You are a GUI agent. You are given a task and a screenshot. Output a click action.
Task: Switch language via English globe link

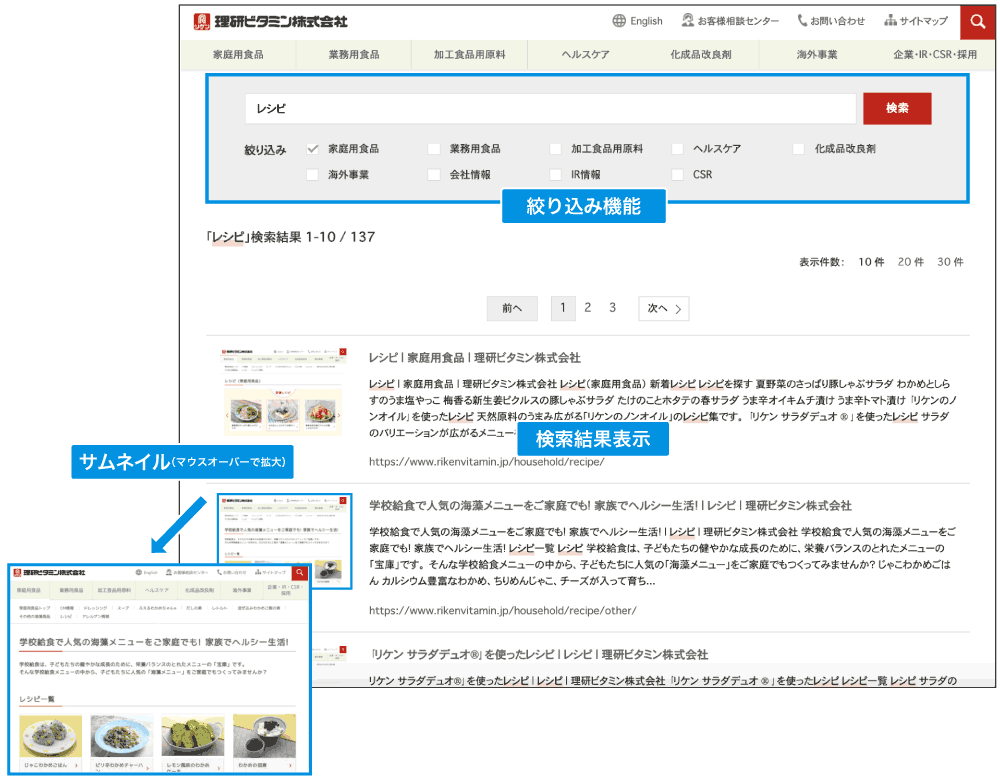tap(637, 21)
